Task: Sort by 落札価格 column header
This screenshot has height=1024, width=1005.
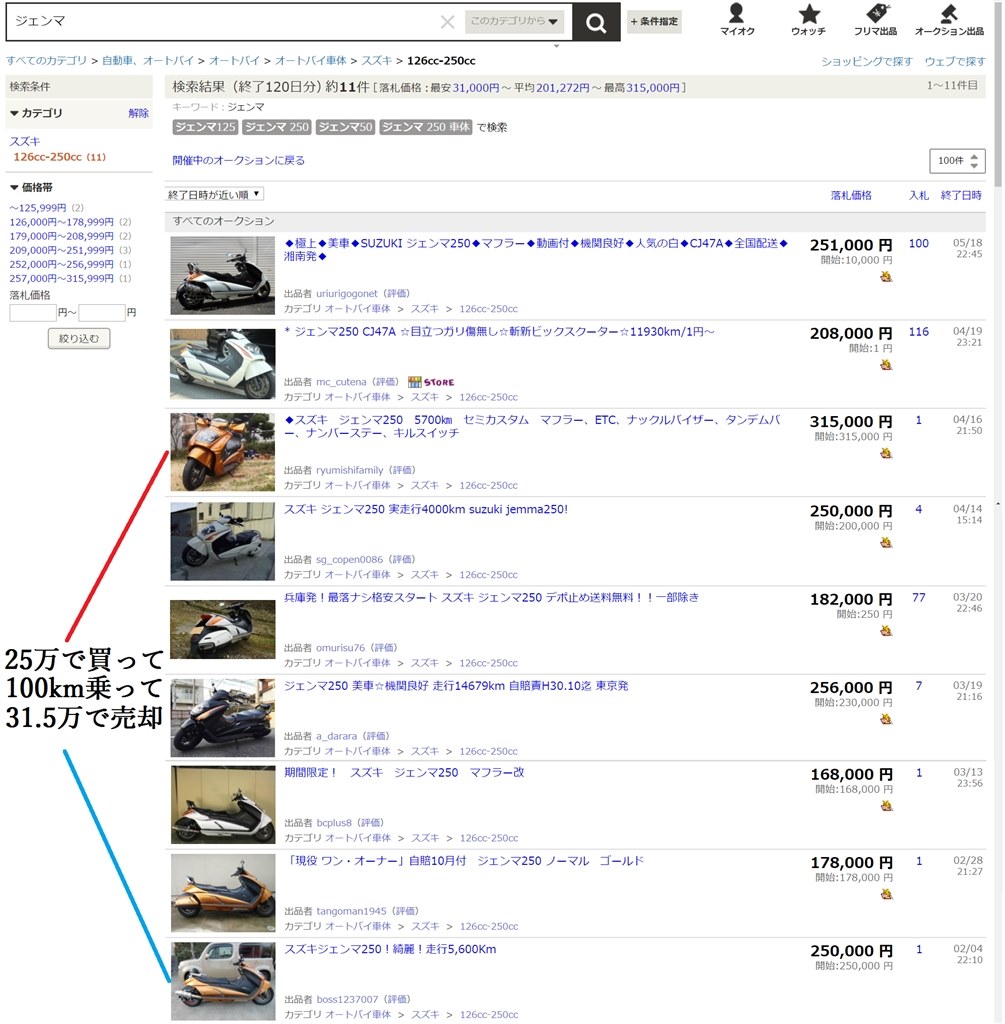Action: [x=851, y=195]
